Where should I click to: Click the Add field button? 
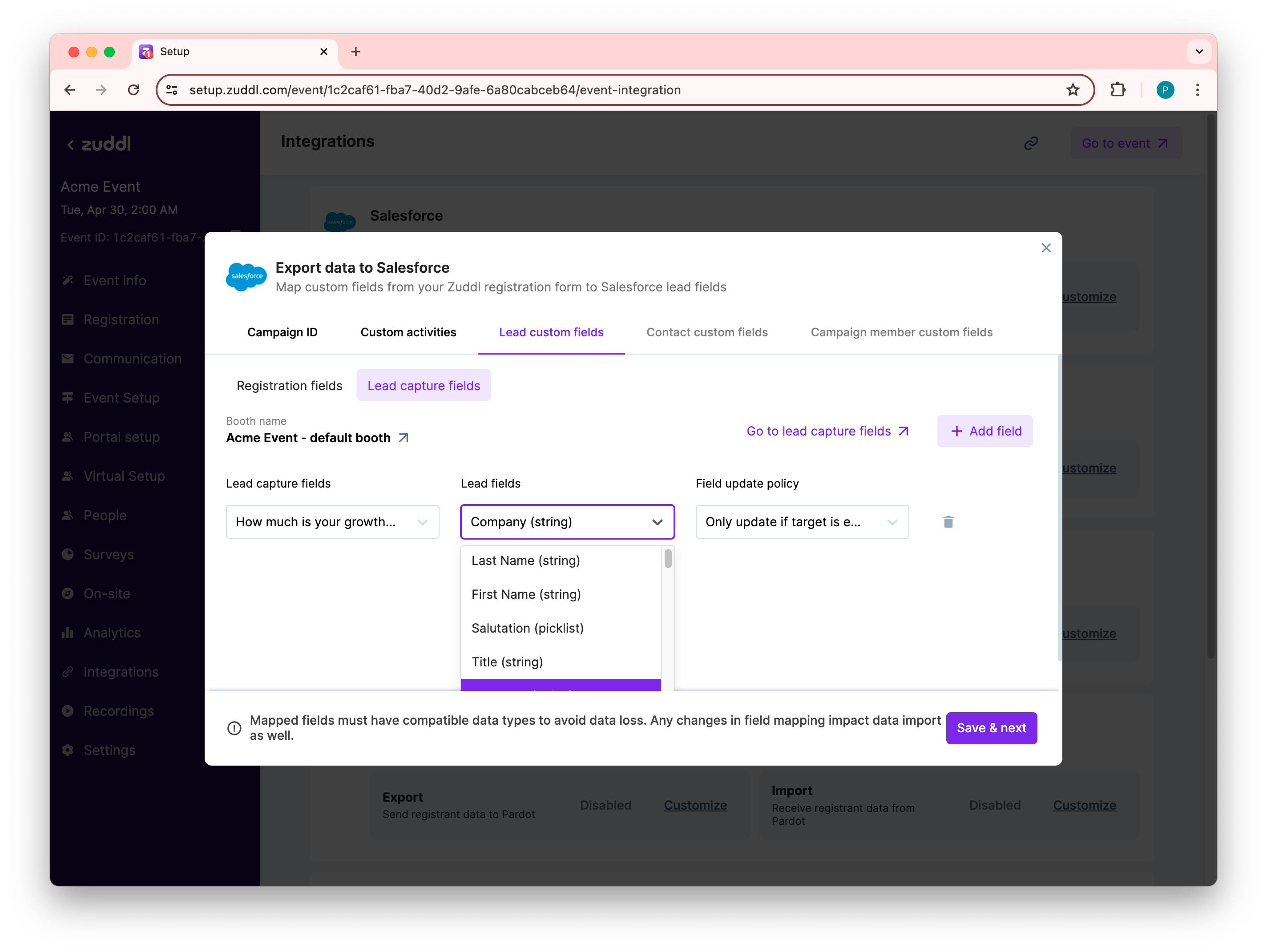pyautogui.click(x=985, y=432)
